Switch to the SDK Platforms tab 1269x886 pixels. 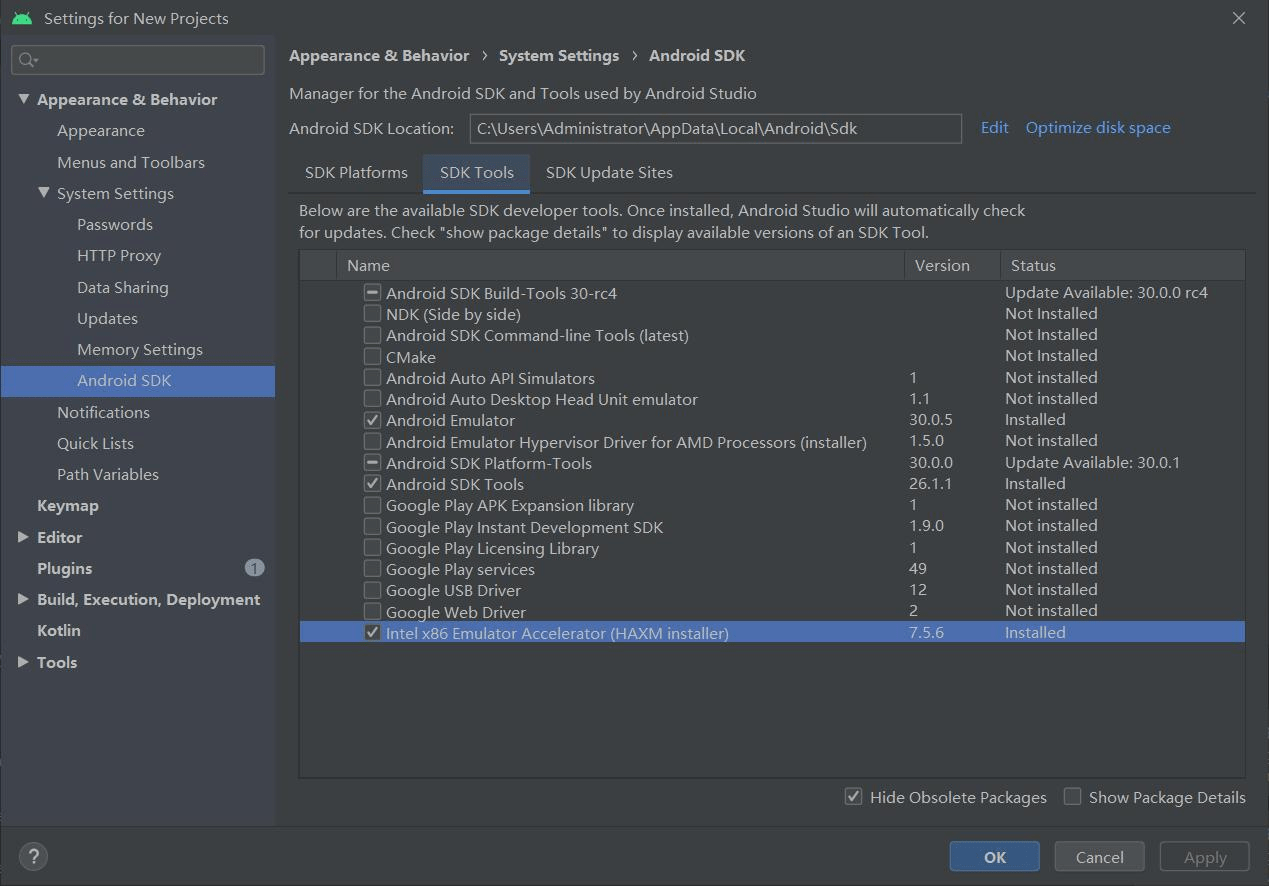(x=356, y=172)
